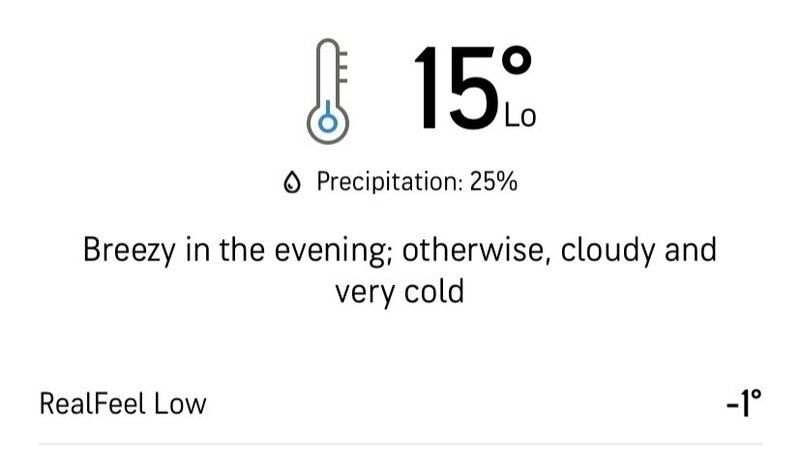Click the "very cold" forecast line
Viewport: 800px width, 450px height.
coord(400,293)
